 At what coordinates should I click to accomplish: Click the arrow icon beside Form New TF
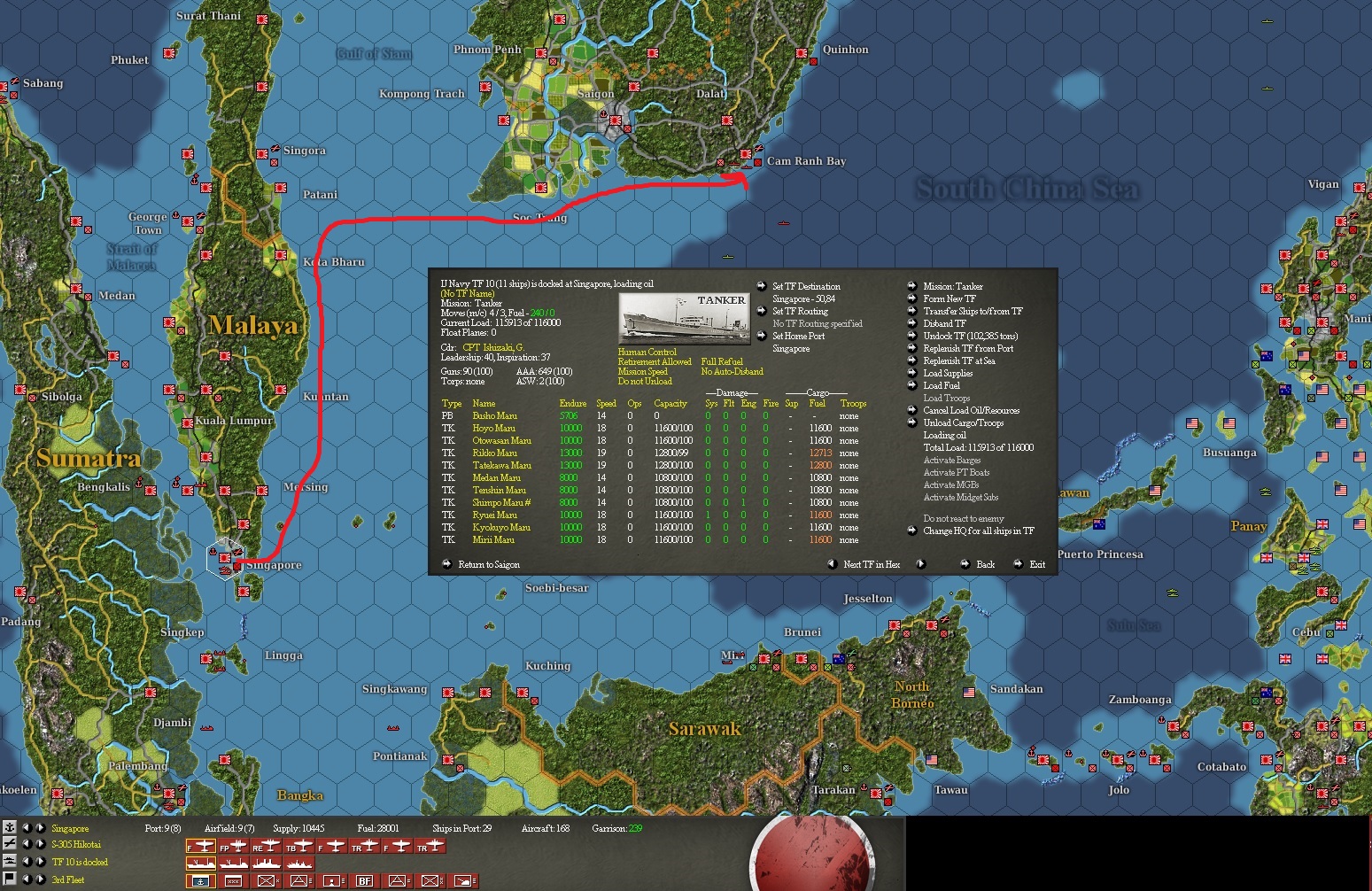click(912, 298)
